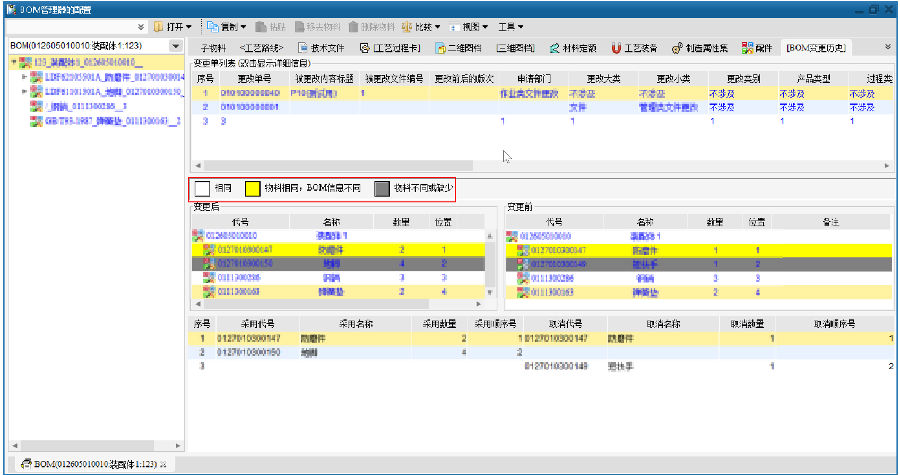Click the yellow 物料相同 legend swatch
The image size is (900, 475).
pyautogui.click(x=253, y=189)
